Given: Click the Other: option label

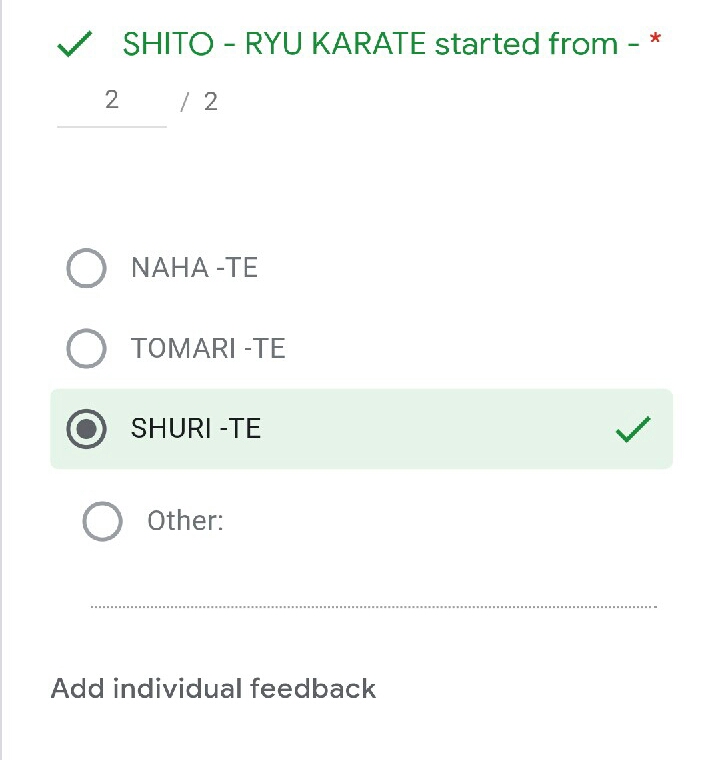Looking at the screenshot, I should 185,521.
